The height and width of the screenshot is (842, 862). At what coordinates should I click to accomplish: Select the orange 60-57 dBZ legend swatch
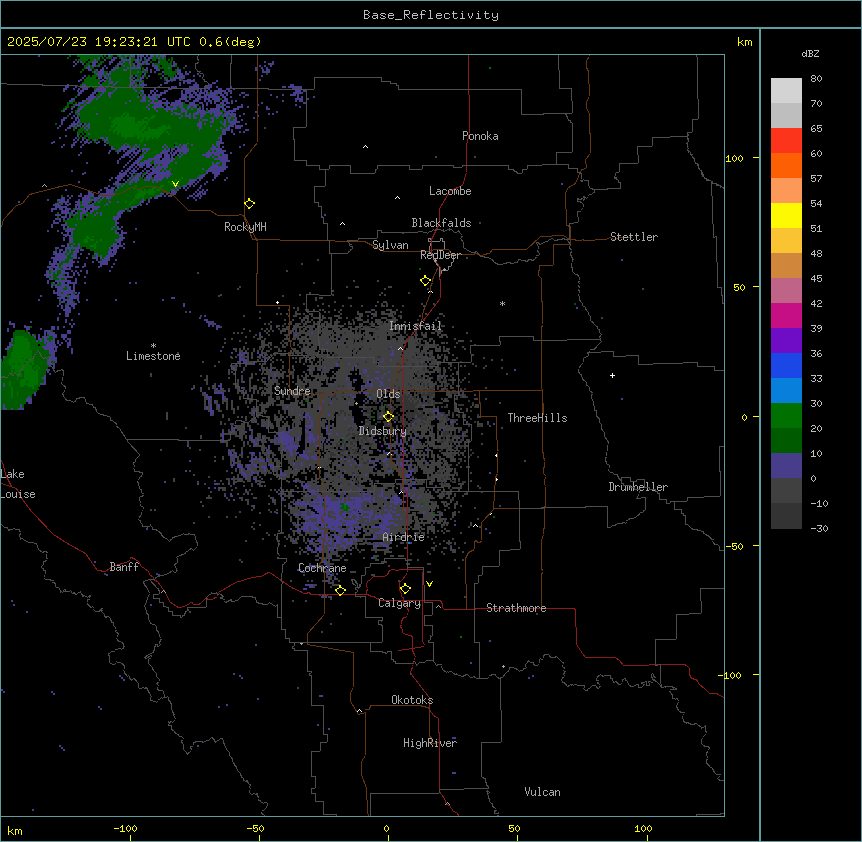coord(786,165)
